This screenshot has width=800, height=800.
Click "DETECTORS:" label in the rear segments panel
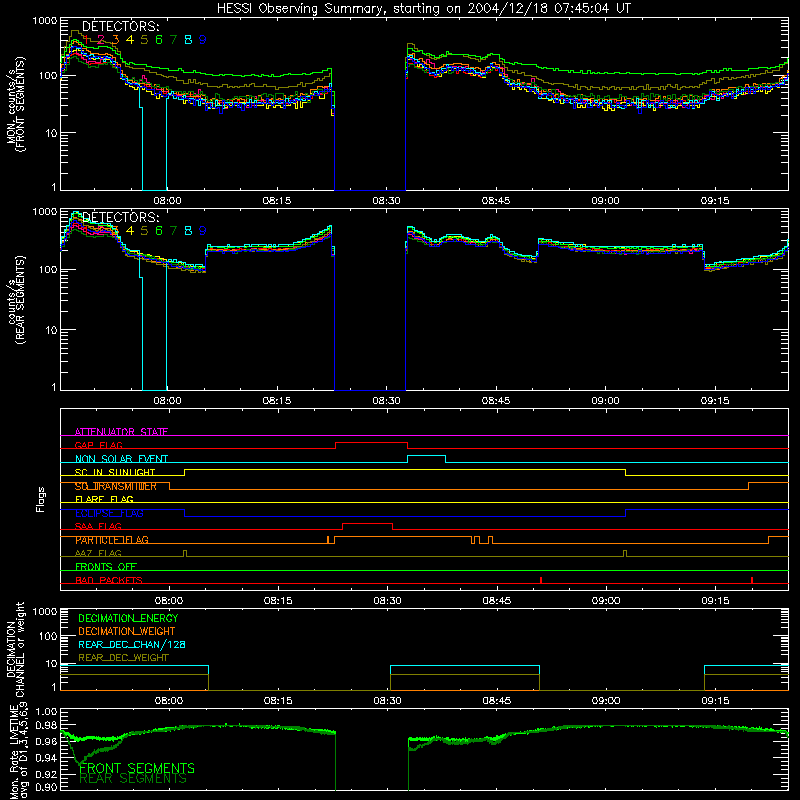(120, 217)
